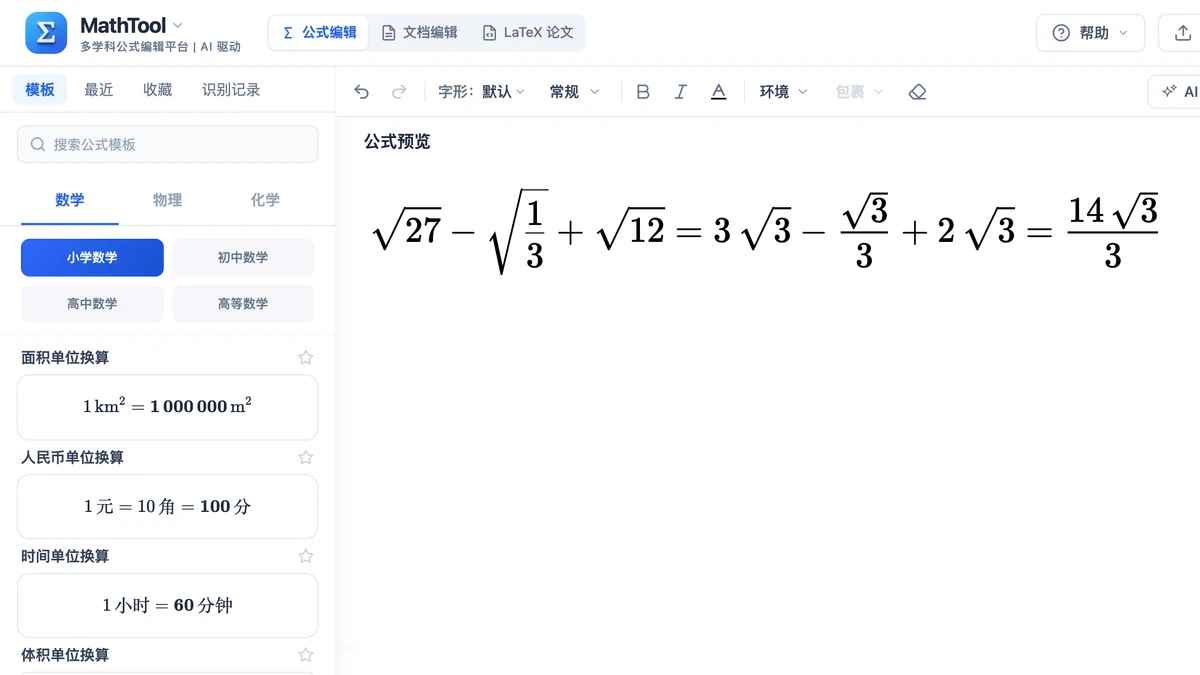Select the 最近 sidebar tab
The width and height of the screenshot is (1200, 675).
99,90
